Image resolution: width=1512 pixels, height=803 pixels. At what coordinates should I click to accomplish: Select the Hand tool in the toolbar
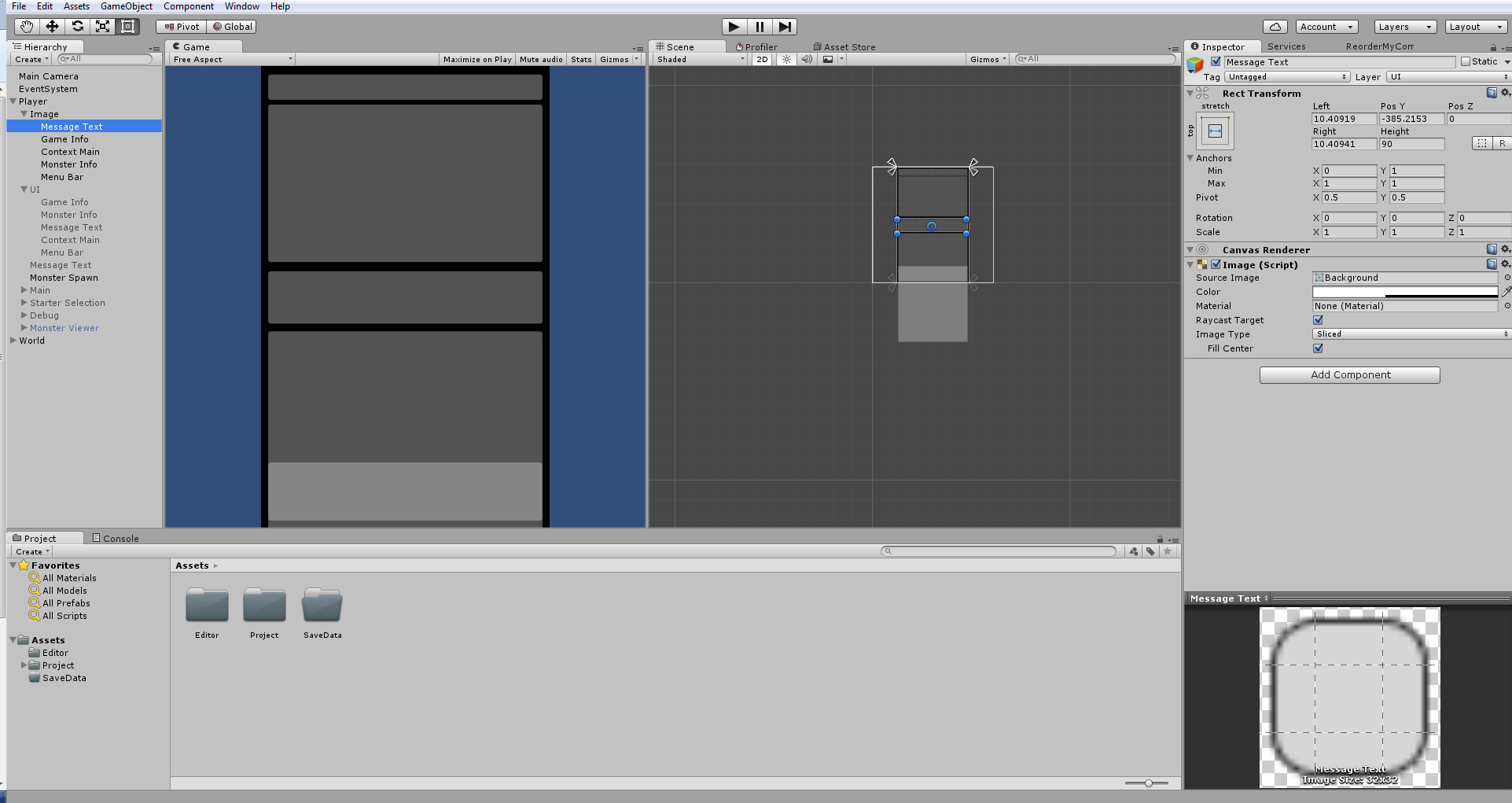click(x=27, y=27)
